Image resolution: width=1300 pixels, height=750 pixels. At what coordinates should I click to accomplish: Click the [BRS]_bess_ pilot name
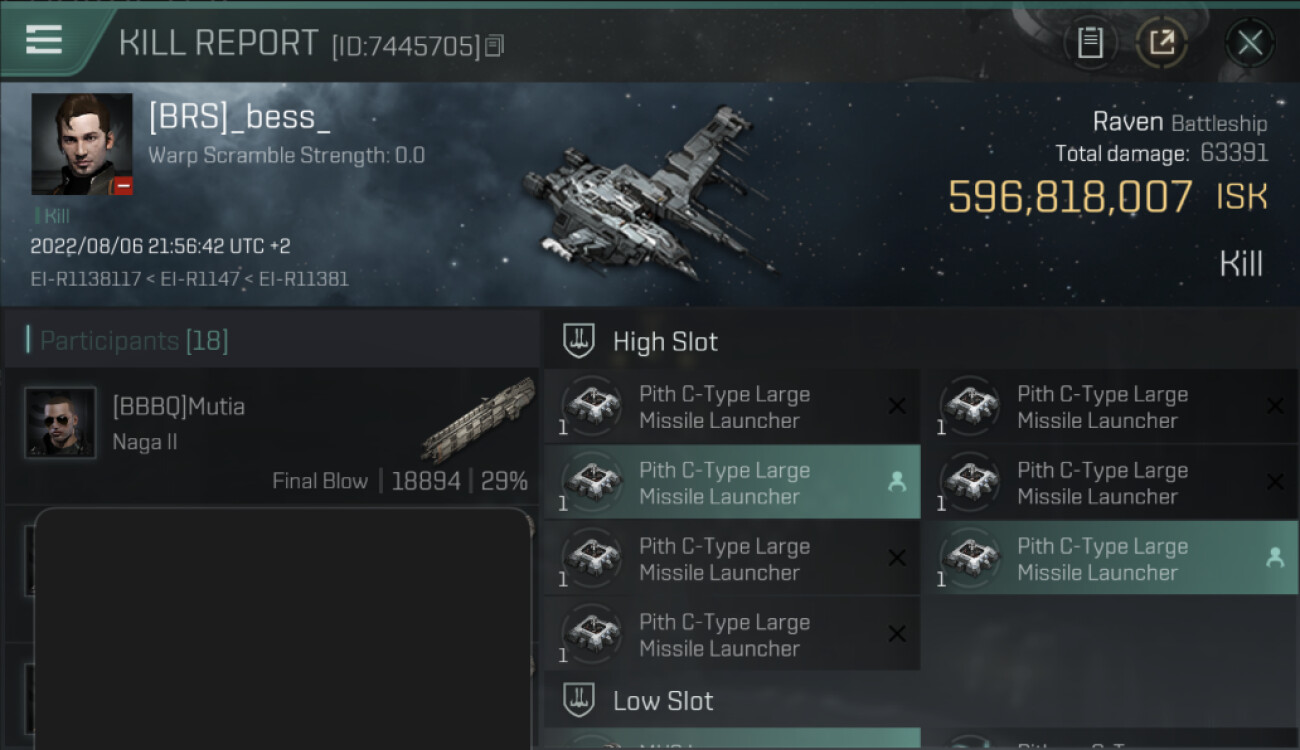click(240, 117)
